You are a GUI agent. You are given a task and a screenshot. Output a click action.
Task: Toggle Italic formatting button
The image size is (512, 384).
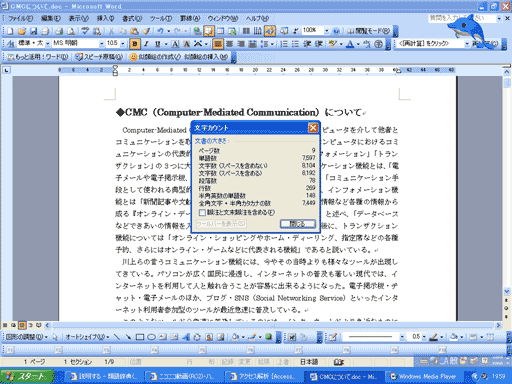(146, 44)
